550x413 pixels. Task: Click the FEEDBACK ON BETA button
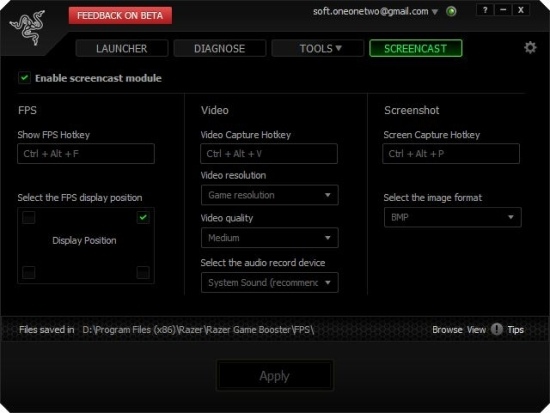(x=120, y=16)
